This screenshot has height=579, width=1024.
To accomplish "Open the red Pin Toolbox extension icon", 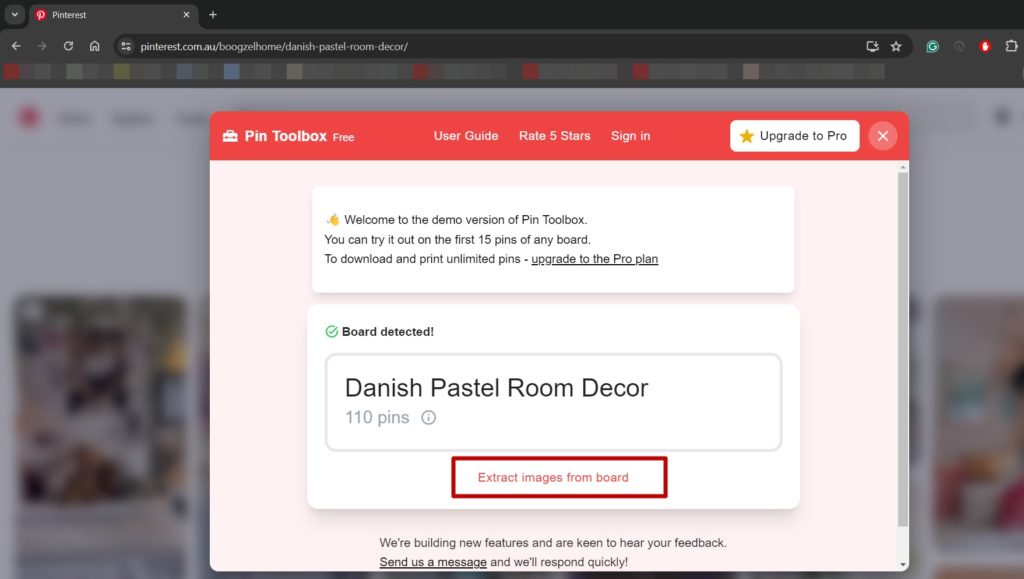I will tap(985, 46).
